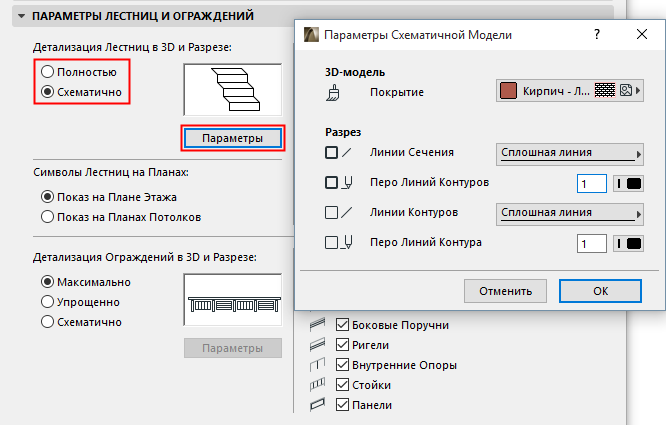Open the Линии Сечения line type dropdown
666x425 pixels.
[568, 153]
